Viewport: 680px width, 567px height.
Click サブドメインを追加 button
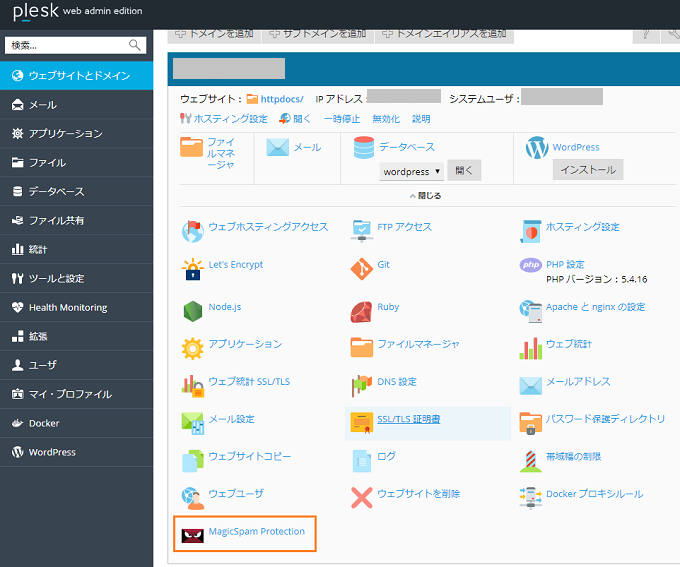pyautogui.click(x=317, y=35)
